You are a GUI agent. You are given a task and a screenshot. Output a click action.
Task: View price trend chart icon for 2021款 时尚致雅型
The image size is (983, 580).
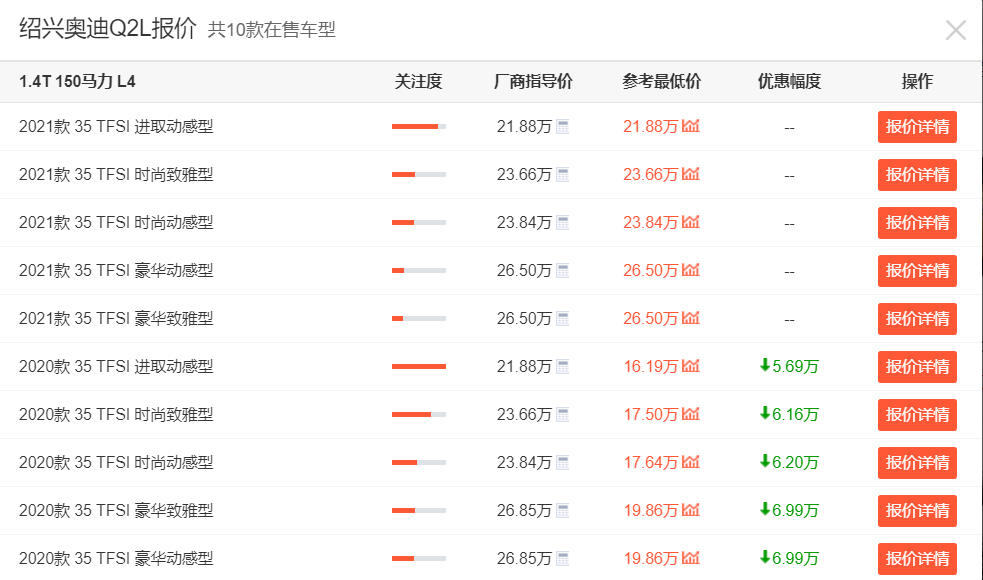pos(691,174)
